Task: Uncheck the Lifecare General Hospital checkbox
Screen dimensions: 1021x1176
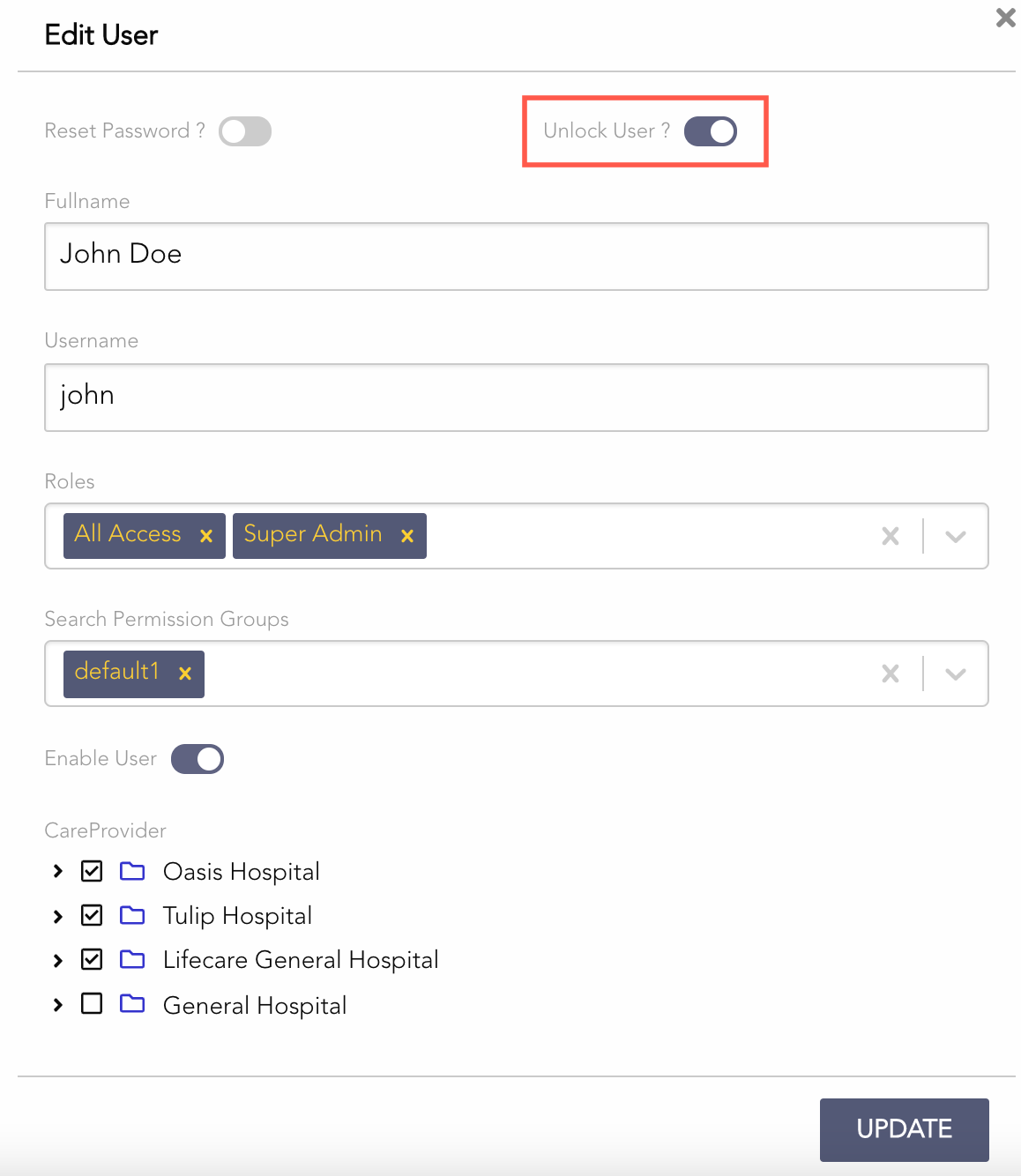Action: point(92,959)
